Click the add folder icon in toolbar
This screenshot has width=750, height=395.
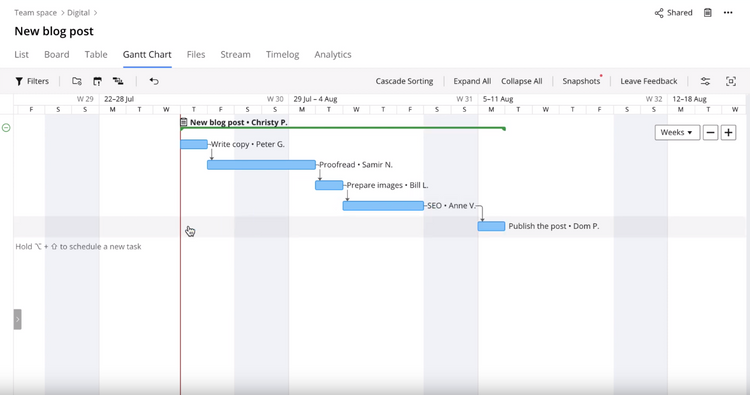point(77,81)
